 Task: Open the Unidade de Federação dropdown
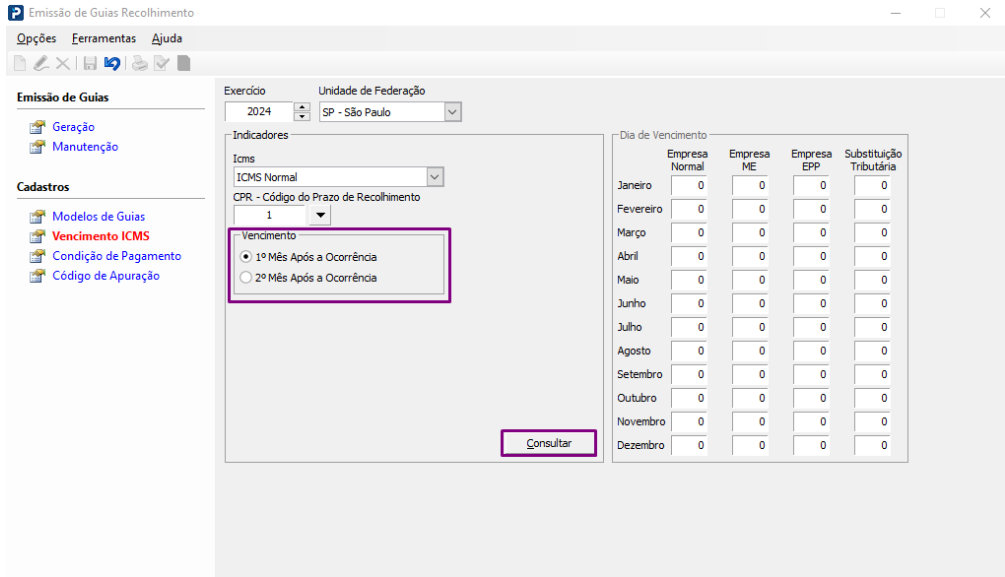452,112
